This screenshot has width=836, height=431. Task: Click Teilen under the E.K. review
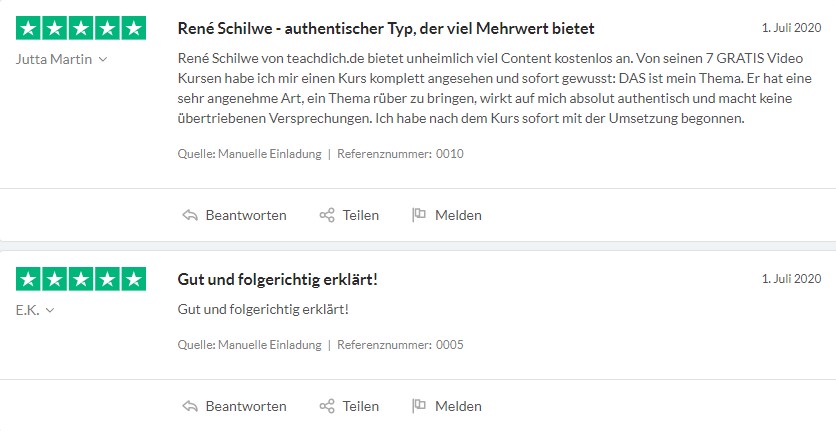(360, 406)
